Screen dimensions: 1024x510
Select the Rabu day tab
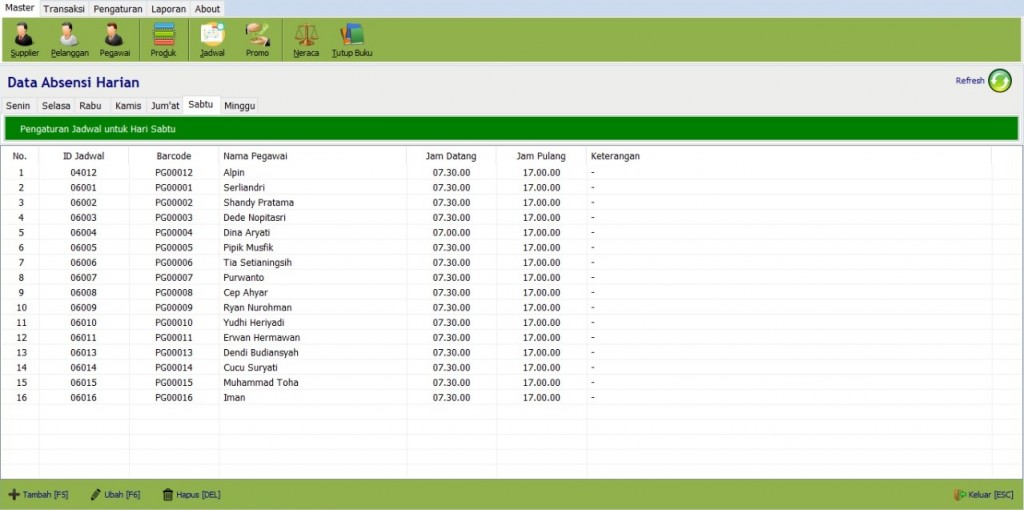tap(91, 106)
